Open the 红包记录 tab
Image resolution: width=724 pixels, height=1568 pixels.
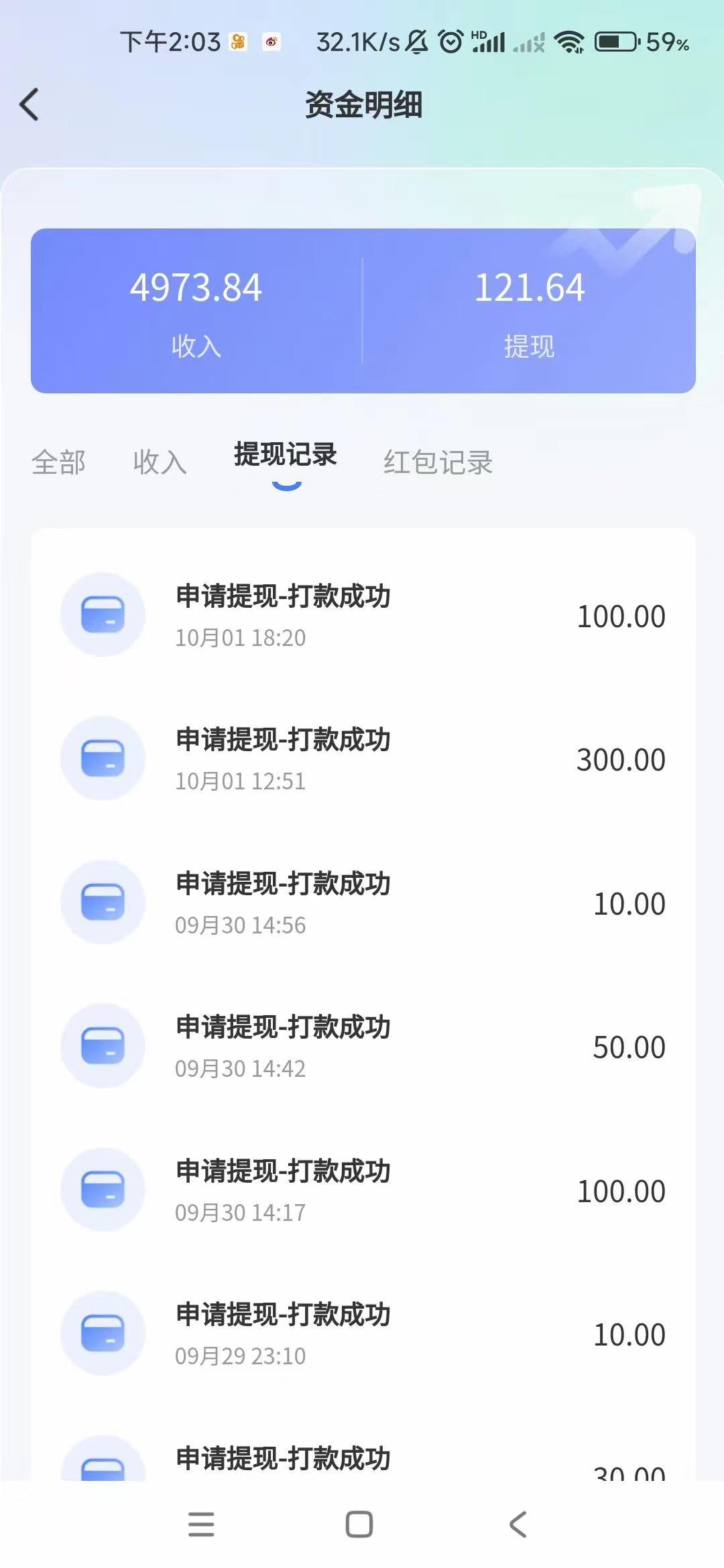[438, 462]
